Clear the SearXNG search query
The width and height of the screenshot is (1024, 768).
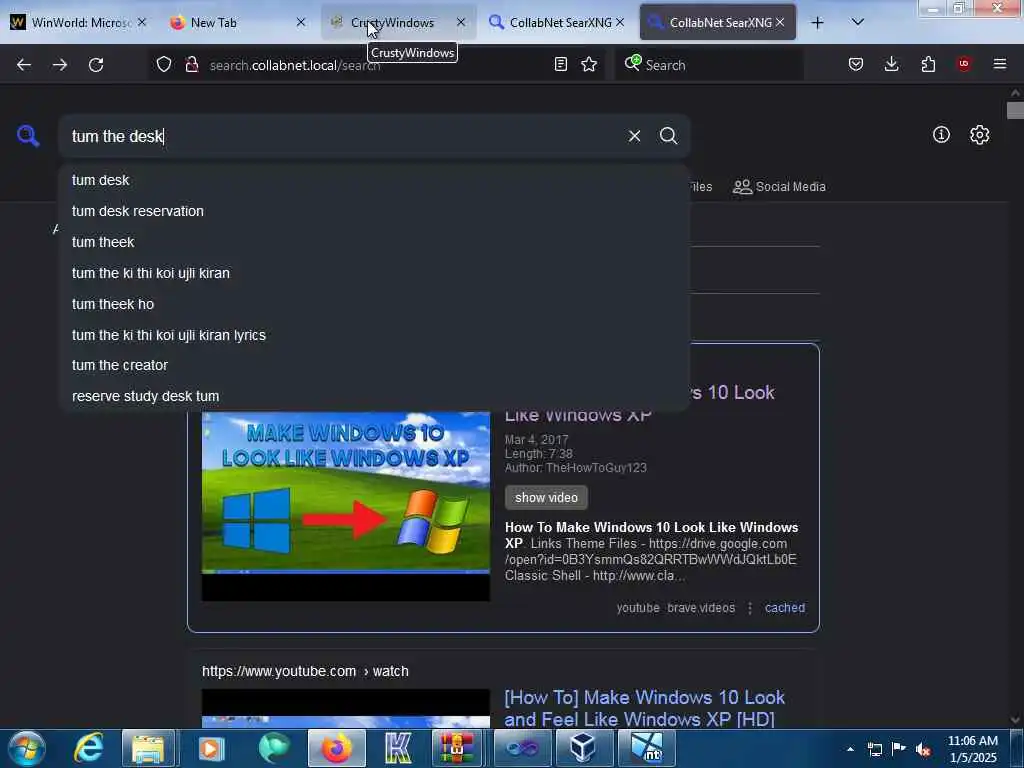(634, 136)
